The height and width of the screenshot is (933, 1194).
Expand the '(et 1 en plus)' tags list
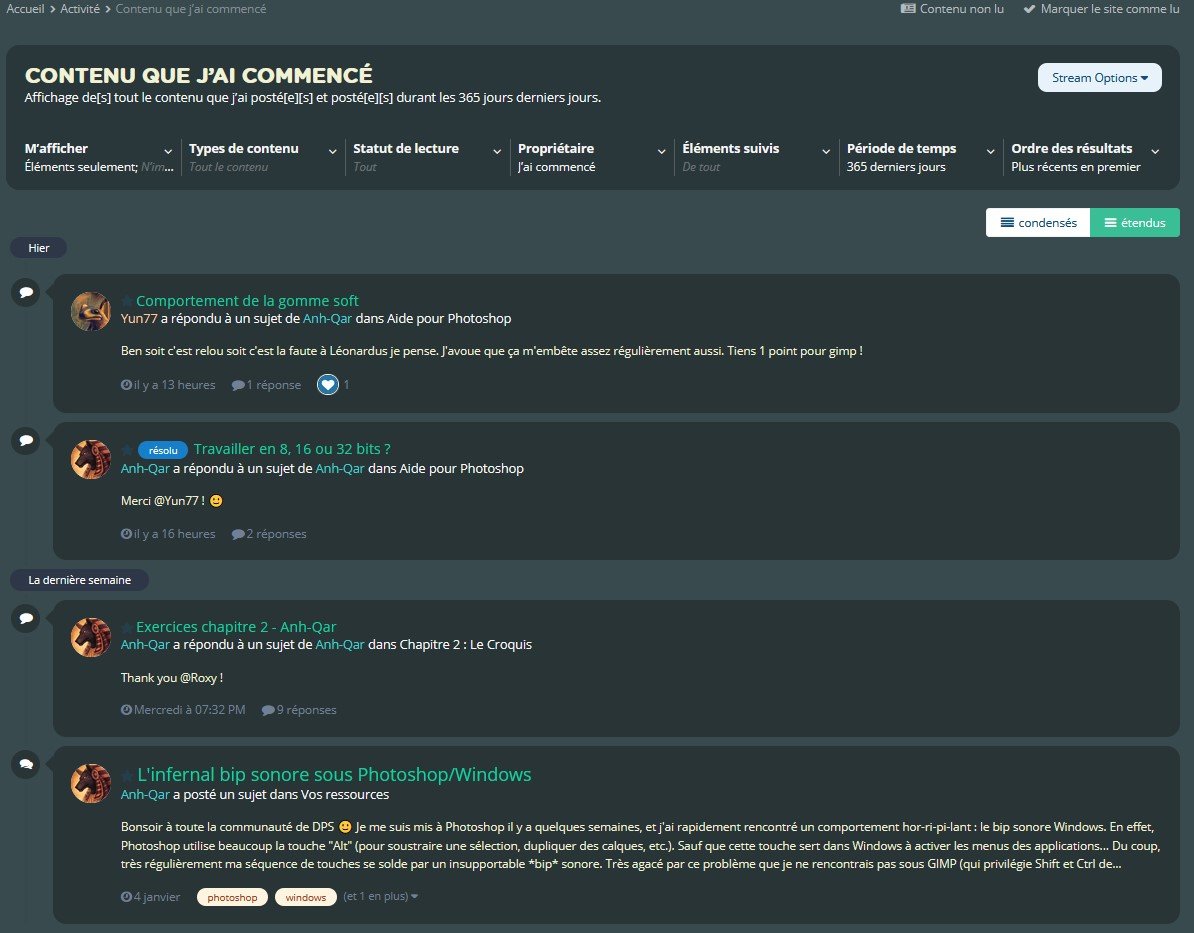tap(380, 896)
